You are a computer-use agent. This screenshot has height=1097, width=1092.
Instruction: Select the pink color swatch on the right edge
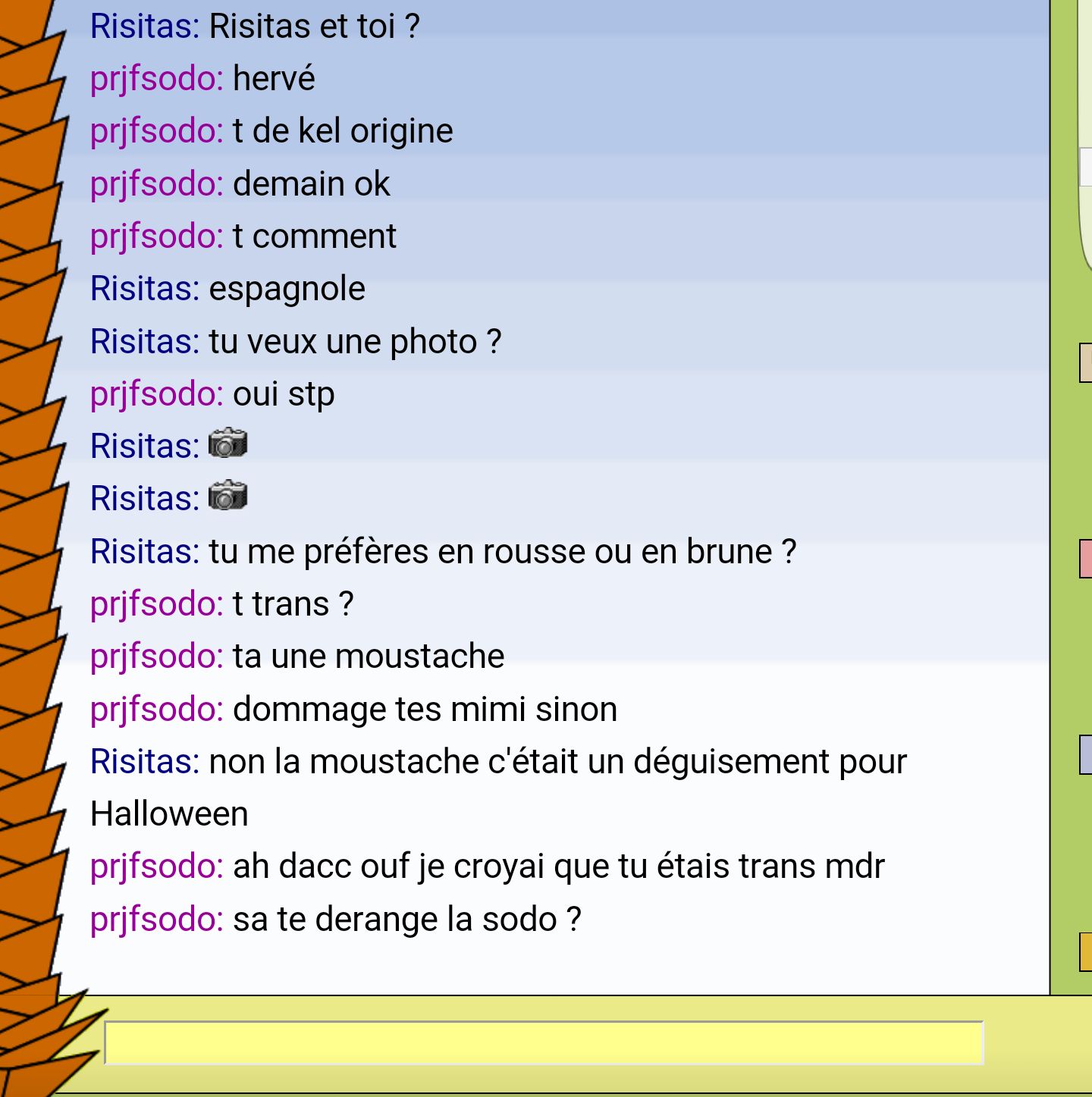pyautogui.click(x=1085, y=559)
